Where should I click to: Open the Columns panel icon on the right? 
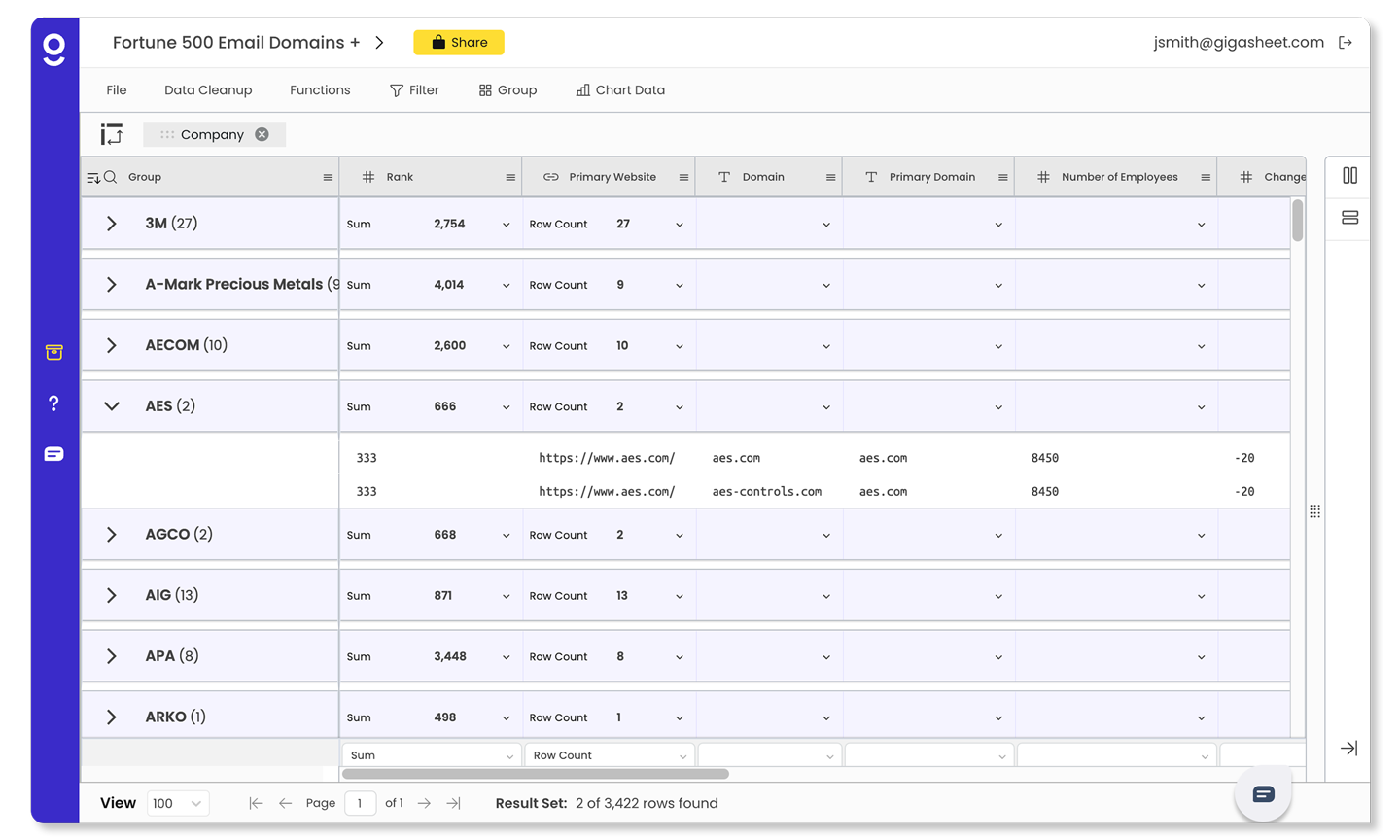coord(1347,176)
